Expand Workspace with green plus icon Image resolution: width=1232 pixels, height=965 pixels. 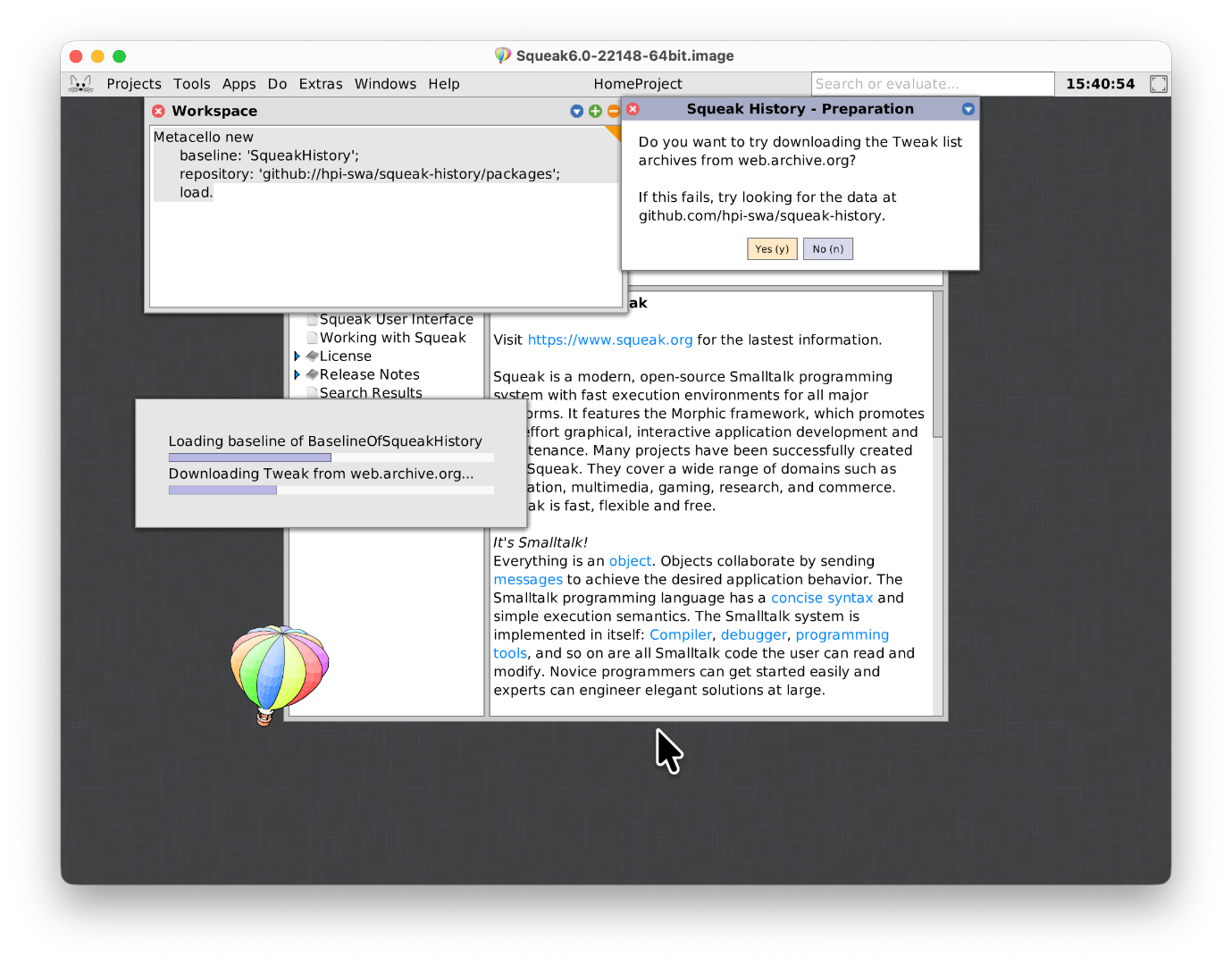pos(595,111)
